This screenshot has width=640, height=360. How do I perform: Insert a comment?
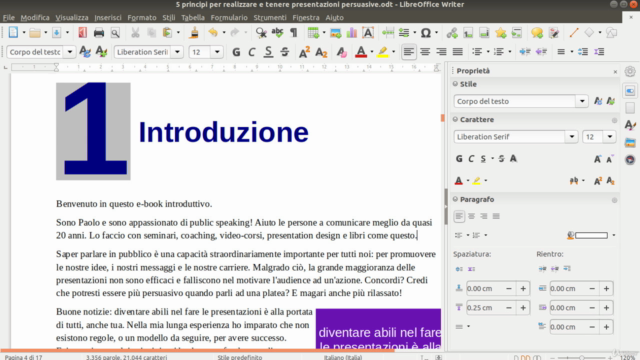[537, 33]
